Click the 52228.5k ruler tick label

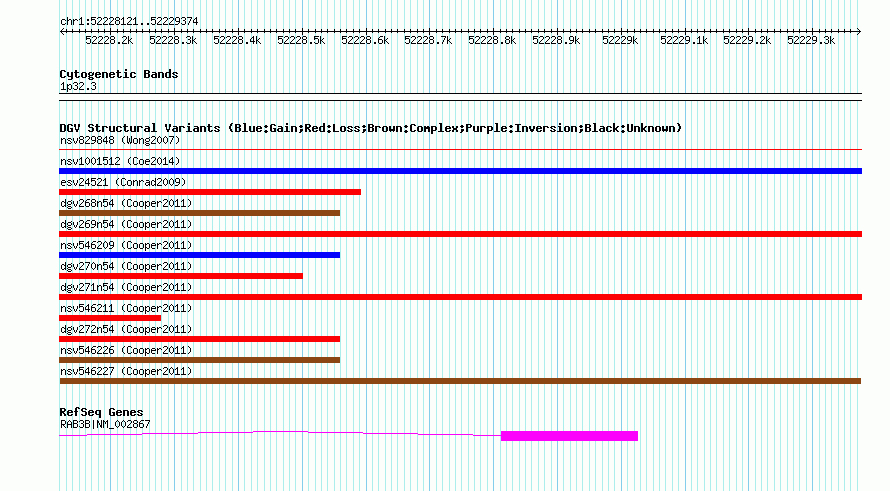point(301,40)
